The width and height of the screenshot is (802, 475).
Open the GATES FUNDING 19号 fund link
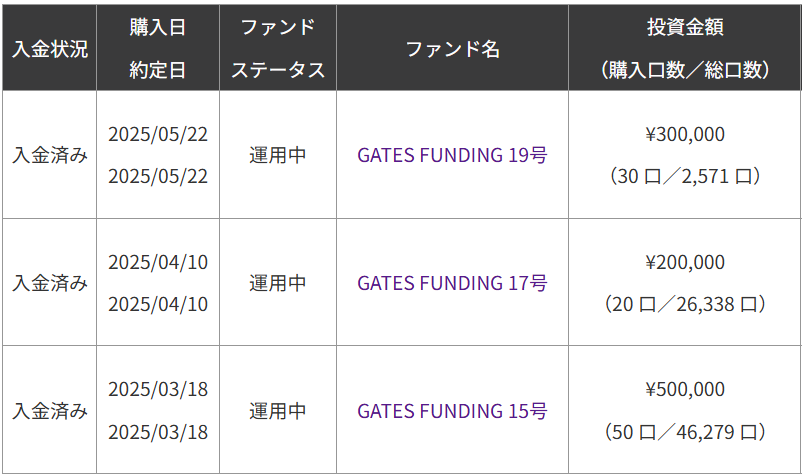pyautogui.click(x=452, y=155)
